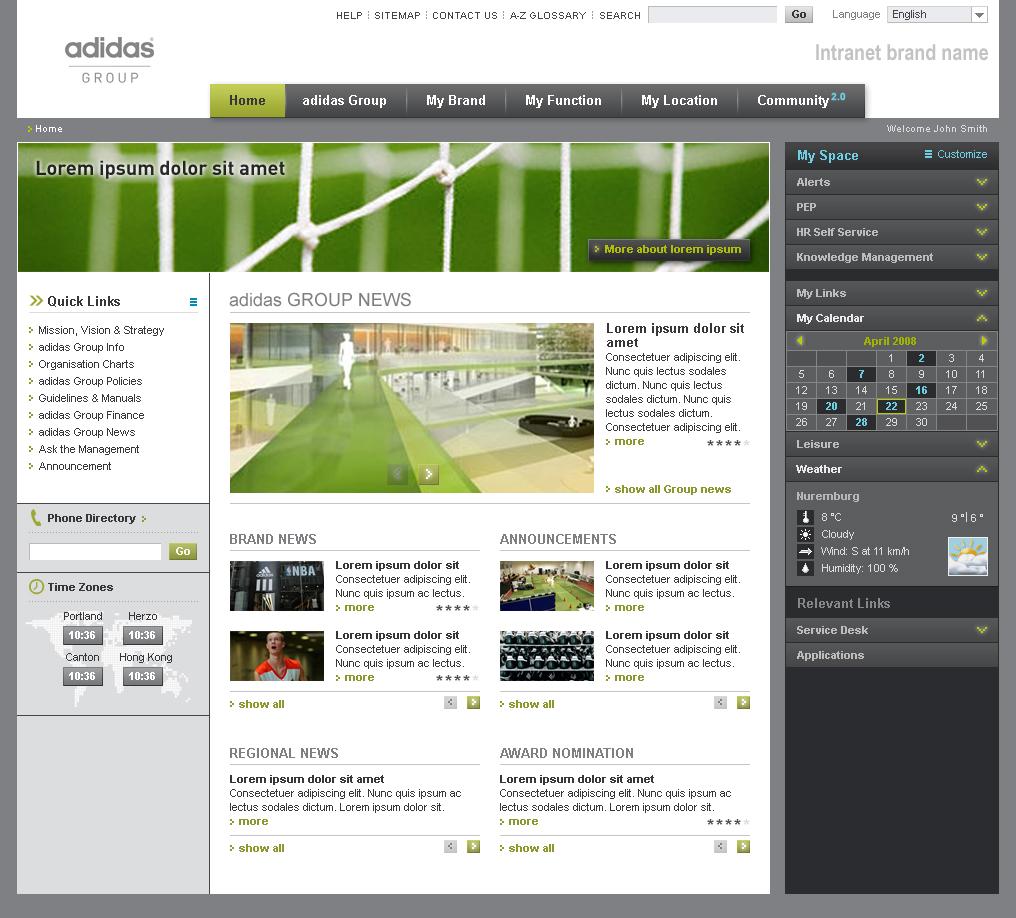Click the Quick Links double-chevron icon
Screen dimensions: 1016x918
[x=36, y=301]
